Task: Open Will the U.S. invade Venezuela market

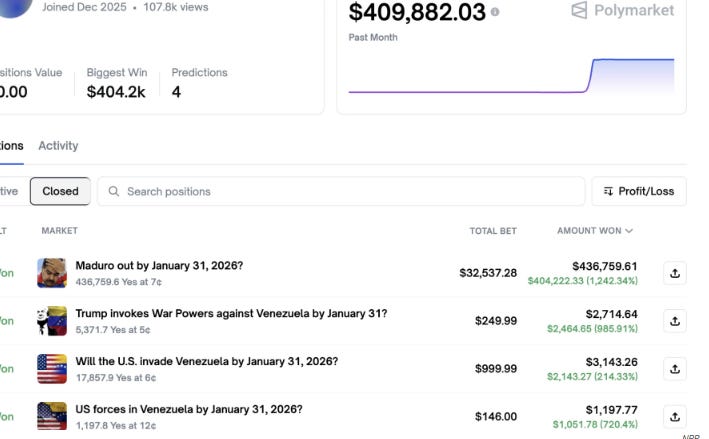Action: 207,361
